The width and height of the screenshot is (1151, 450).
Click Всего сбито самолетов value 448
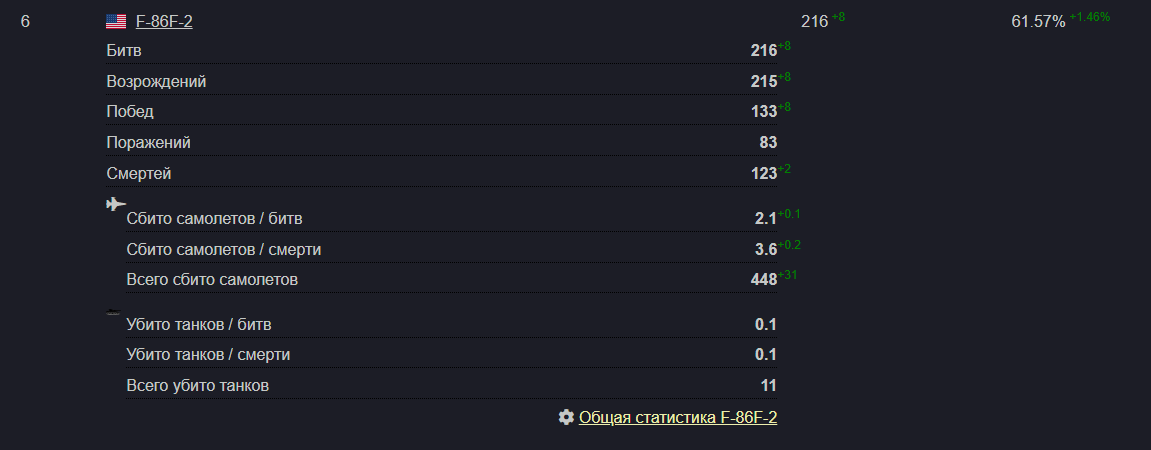(763, 280)
